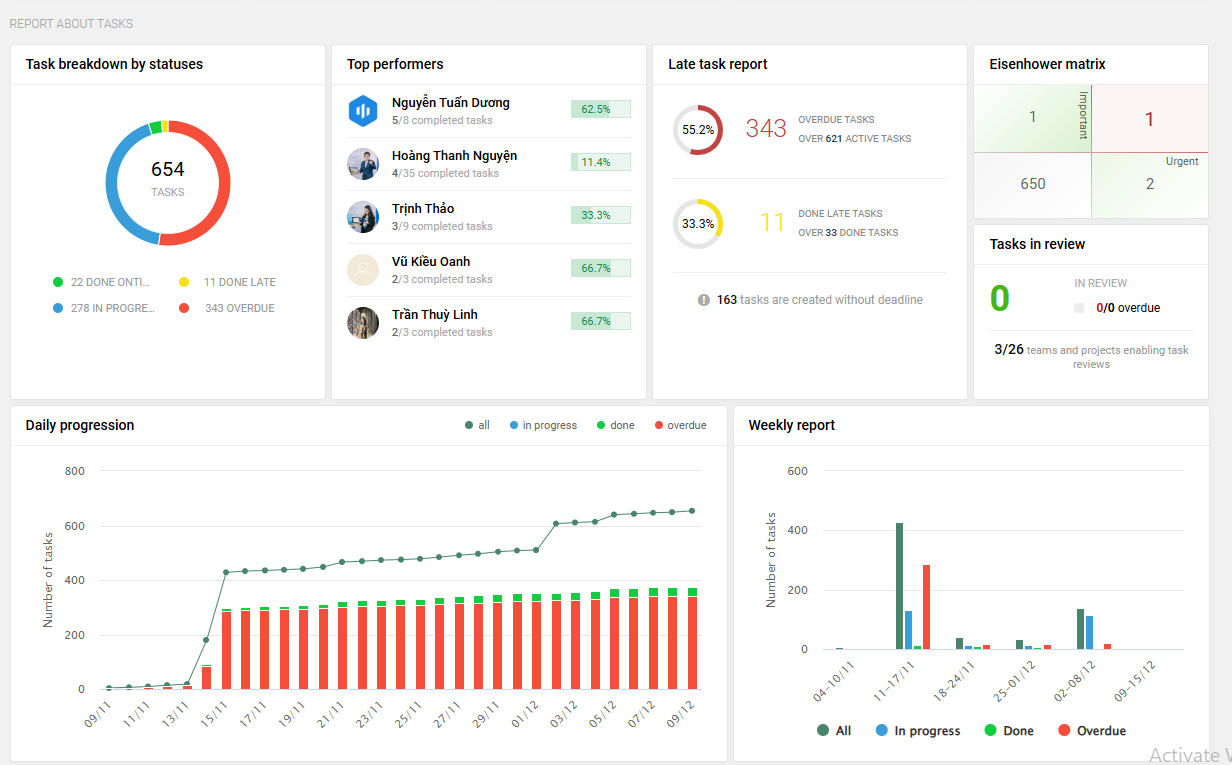Open the 343 overdue tasks number
This screenshot has width=1232, height=765.
[x=766, y=128]
